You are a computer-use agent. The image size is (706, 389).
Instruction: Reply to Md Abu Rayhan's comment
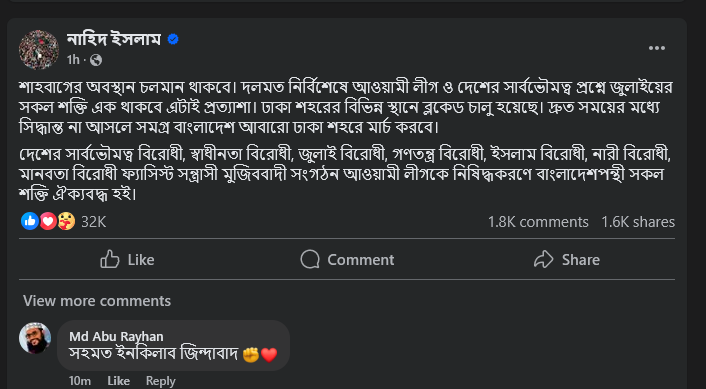[160, 381]
